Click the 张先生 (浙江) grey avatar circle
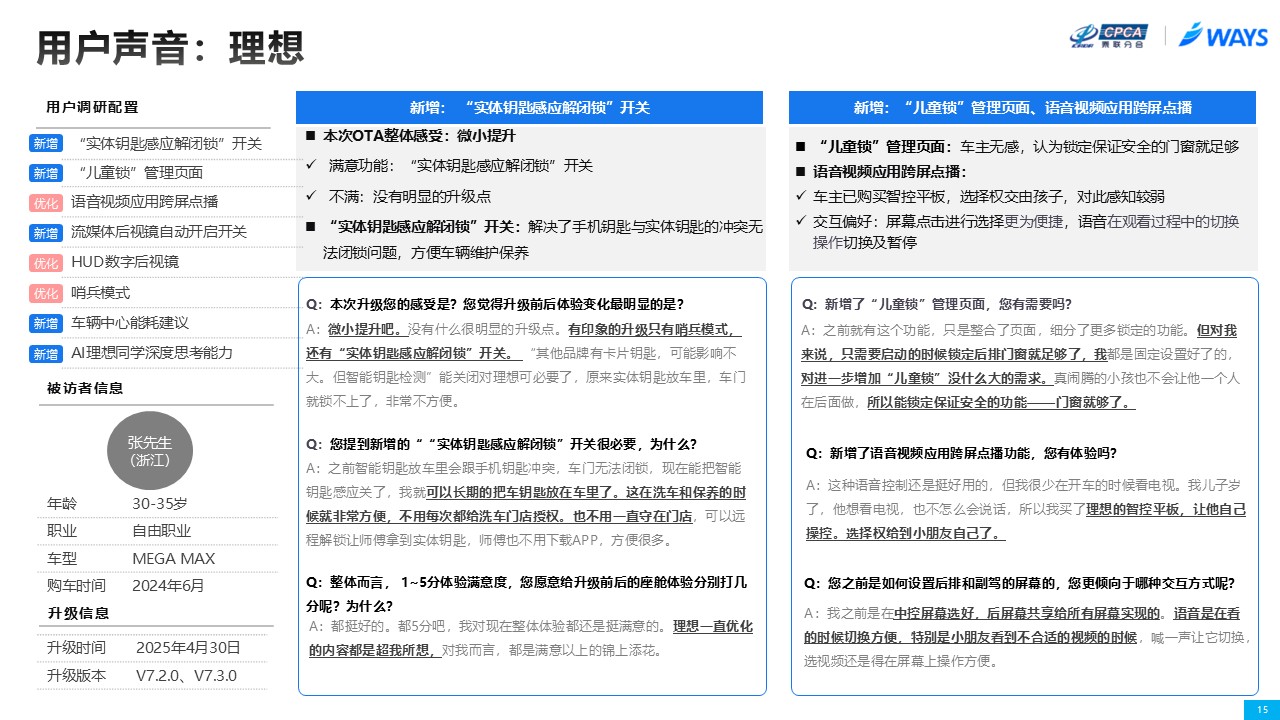The width and height of the screenshot is (1280, 720). pos(149,451)
